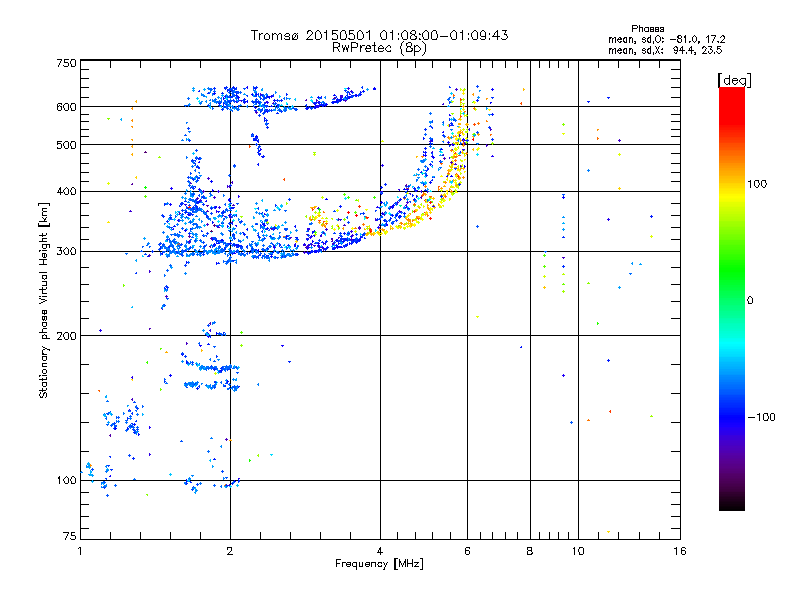Click the x-axis tick label '10'
800x600 pixels.
coord(578,551)
